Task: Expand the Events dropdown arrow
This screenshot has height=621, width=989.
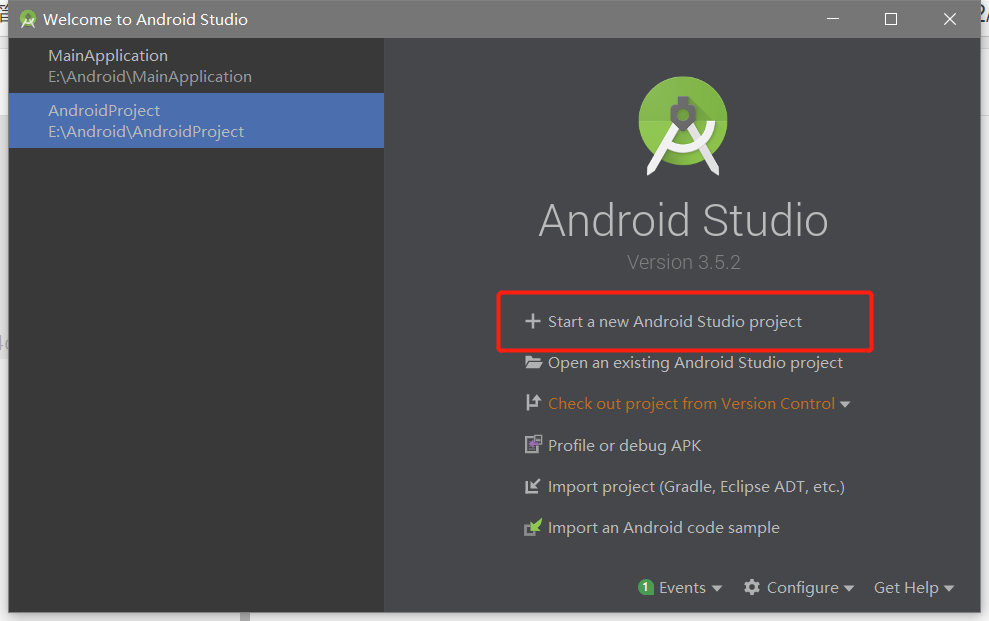Action: pyautogui.click(x=717, y=588)
